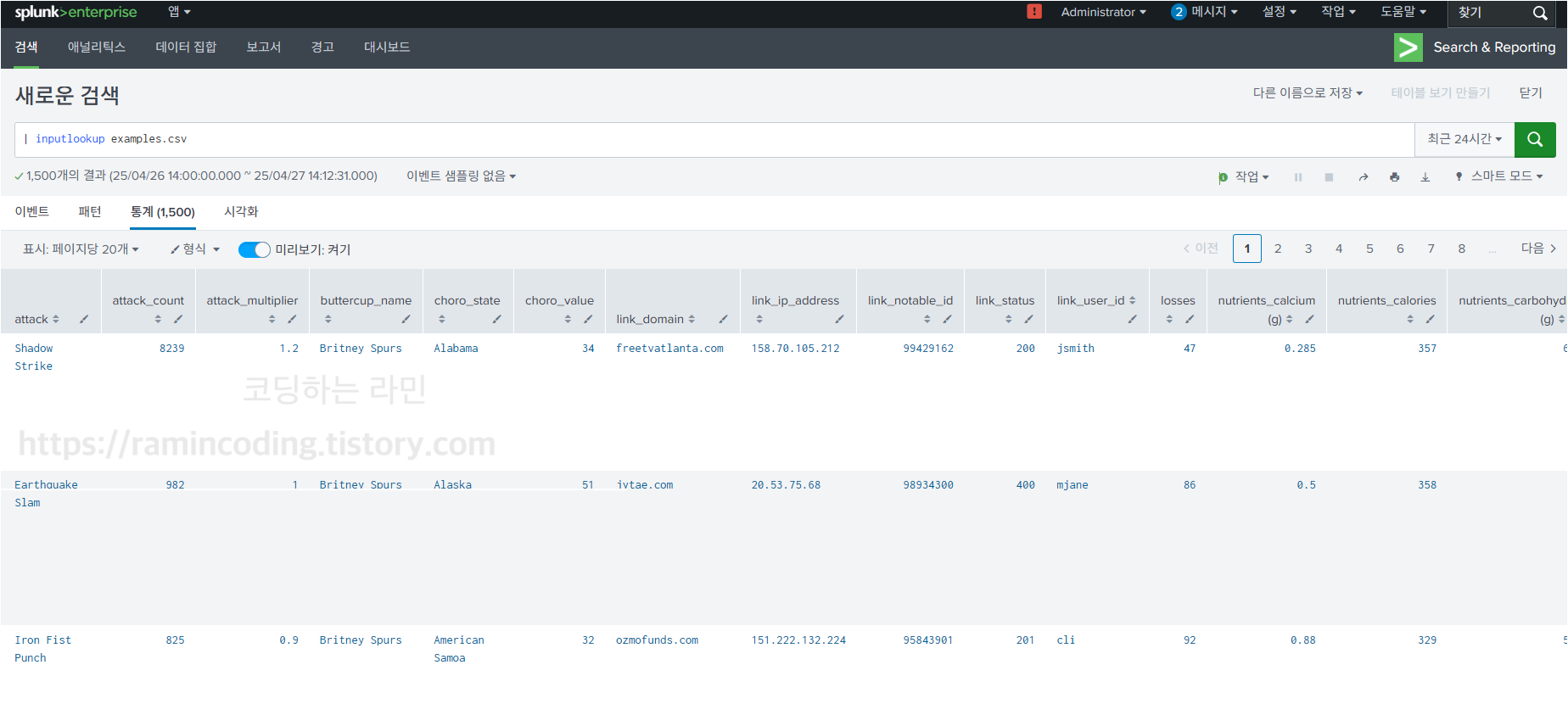Click pencil icon in losses column
The image size is (1568, 704).
pyautogui.click(x=1190, y=319)
